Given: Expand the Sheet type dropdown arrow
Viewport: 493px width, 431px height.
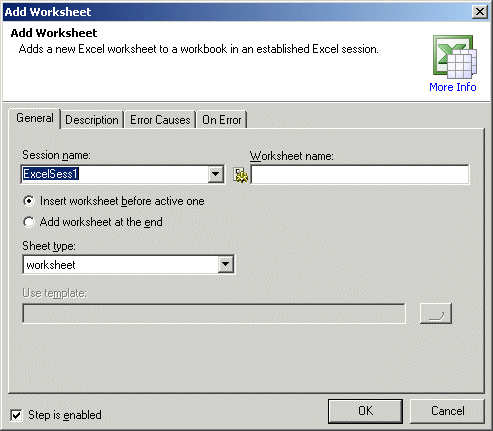Looking at the screenshot, I should click(x=226, y=265).
